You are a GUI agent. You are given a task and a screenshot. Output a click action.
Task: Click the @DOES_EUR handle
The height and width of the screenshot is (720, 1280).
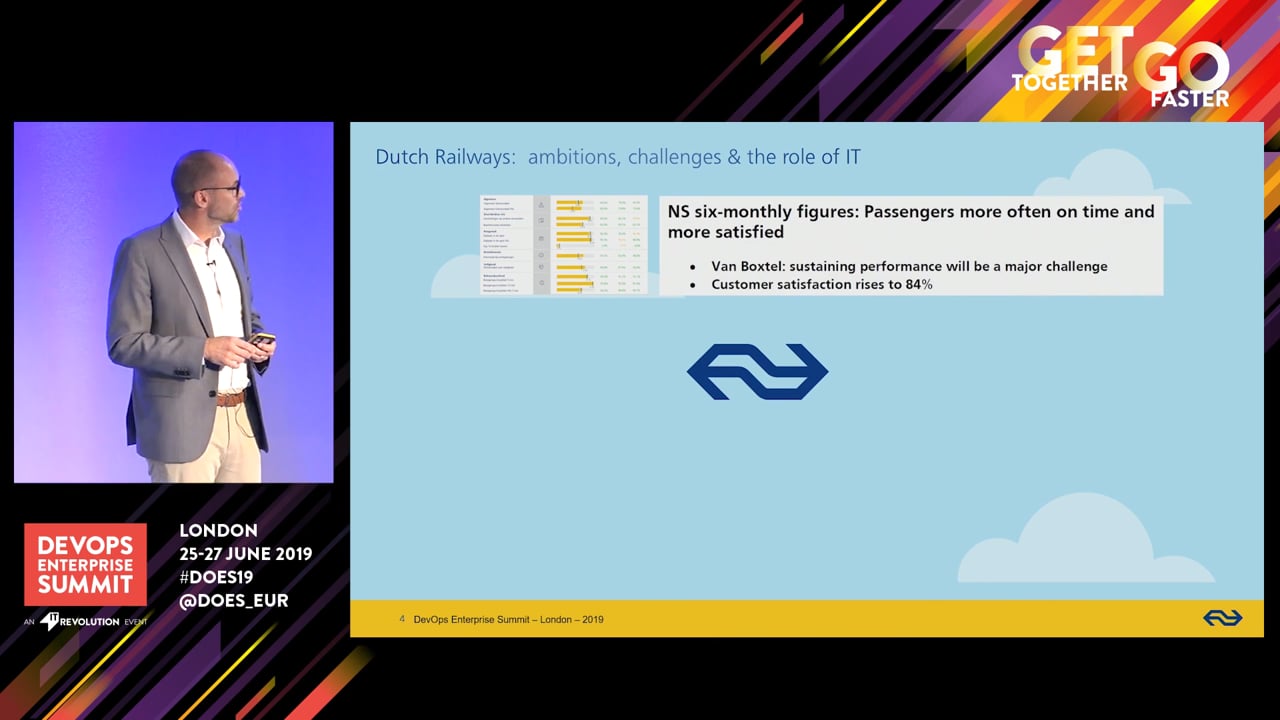tap(233, 601)
